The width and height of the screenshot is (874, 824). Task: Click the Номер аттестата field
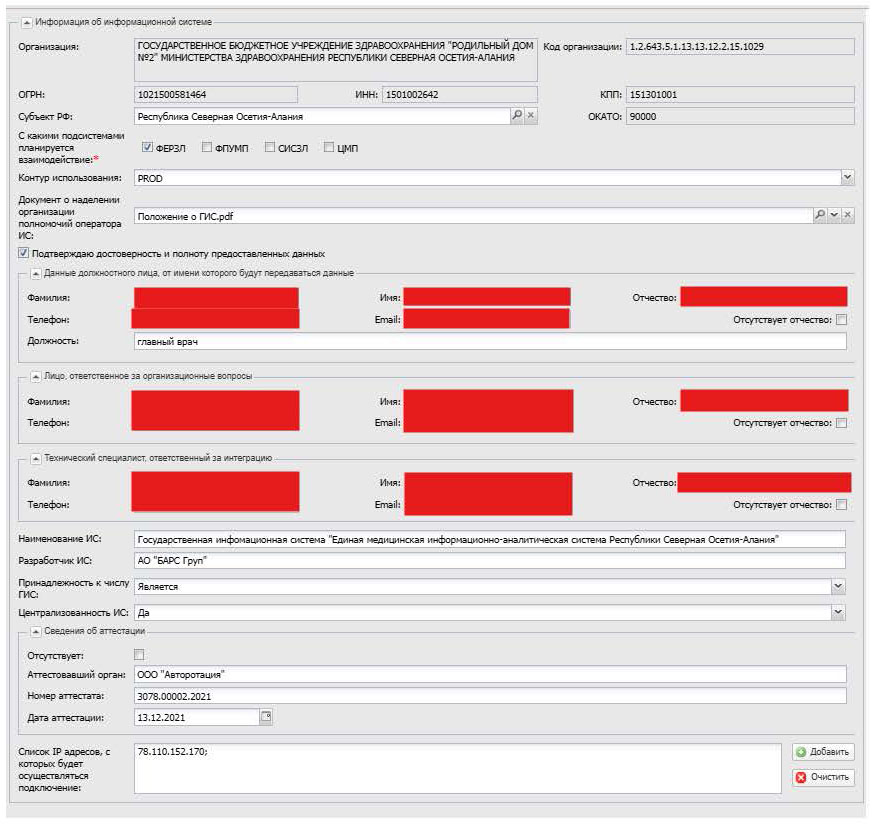tap(490, 696)
